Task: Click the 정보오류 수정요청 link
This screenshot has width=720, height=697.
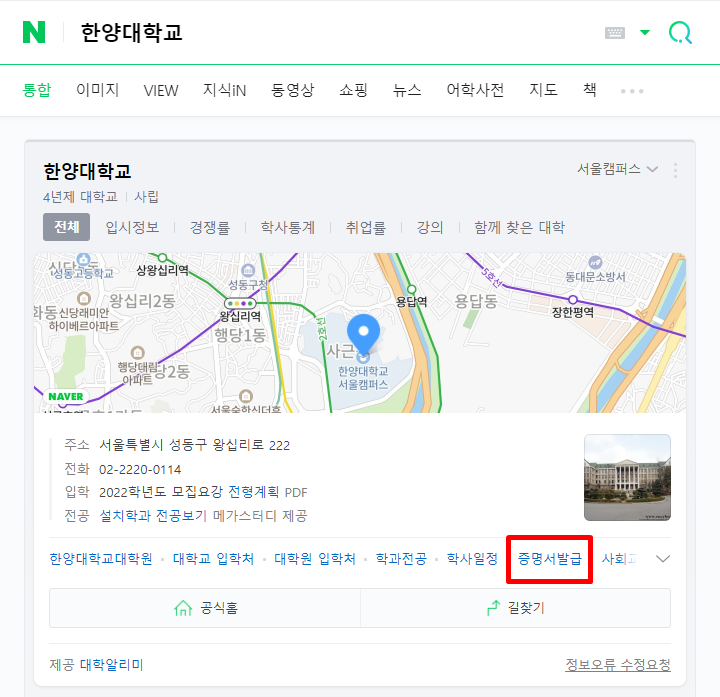Action: click(618, 664)
